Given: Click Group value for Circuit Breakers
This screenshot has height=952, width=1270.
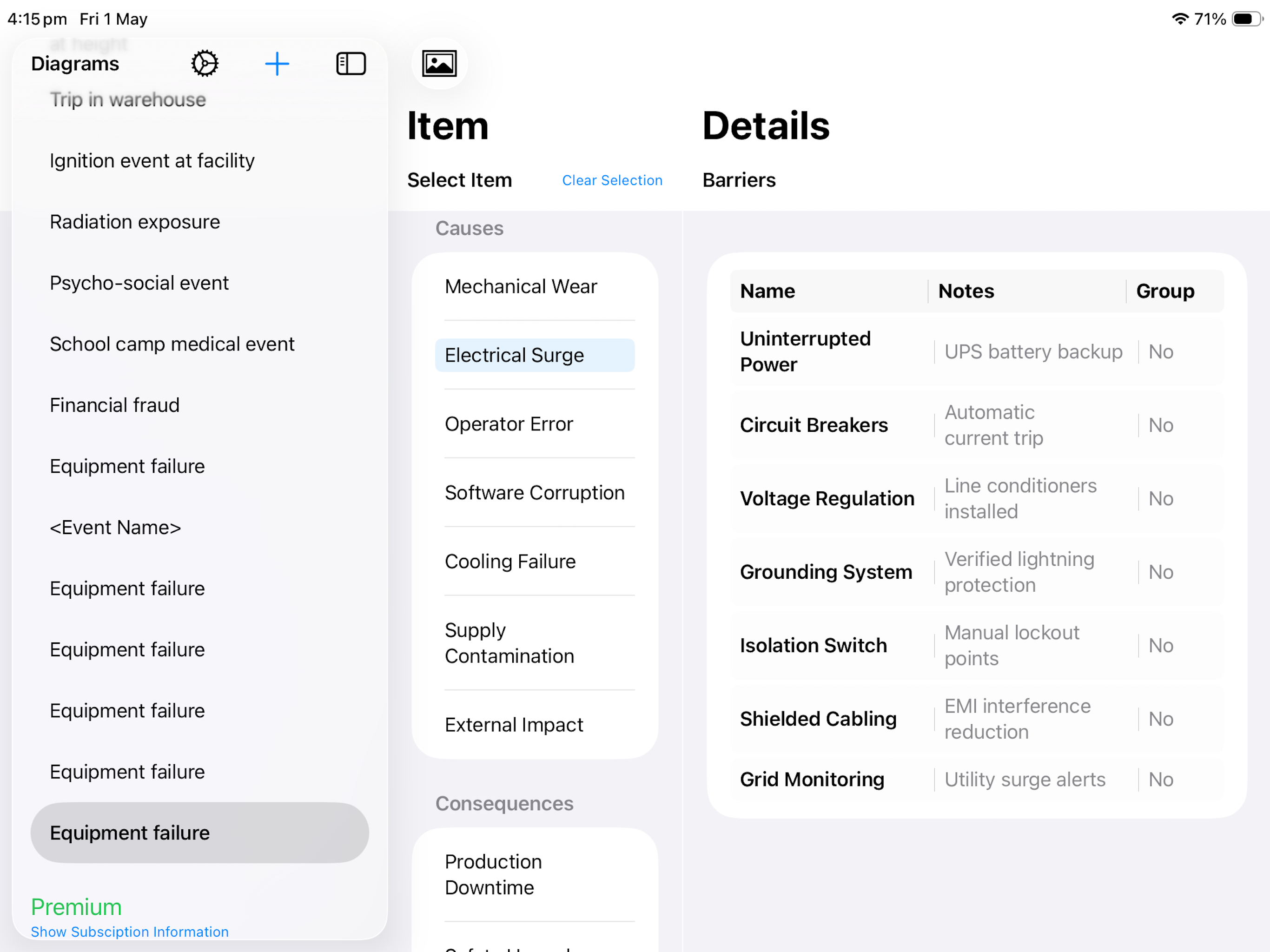Looking at the screenshot, I should pos(1161,425).
